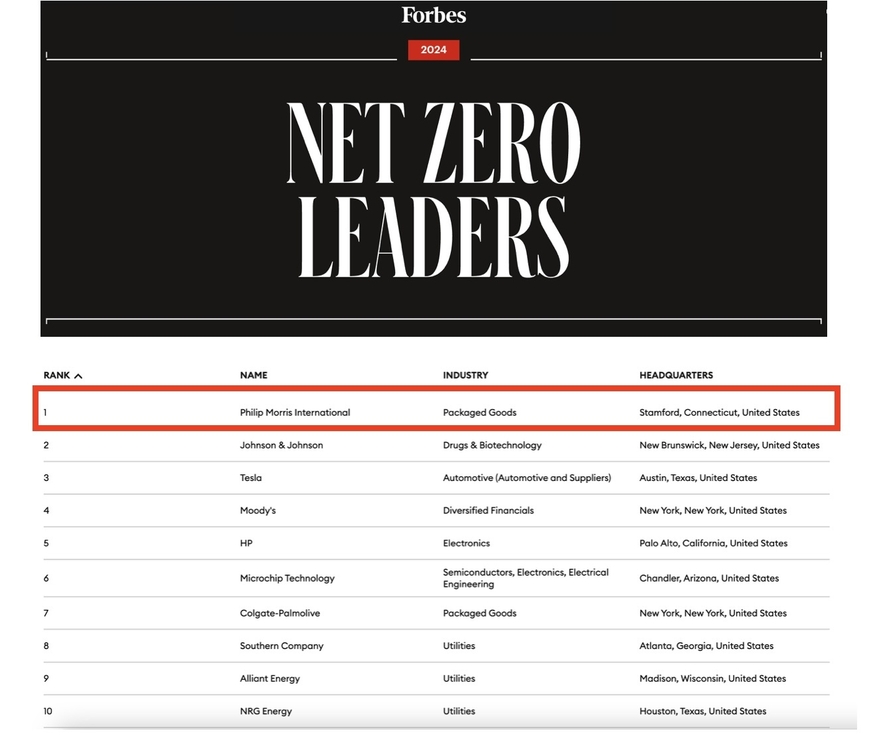The width and height of the screenshot is (875, 756).
Task: Open the Moody's company profile
Action: (258, 511)
